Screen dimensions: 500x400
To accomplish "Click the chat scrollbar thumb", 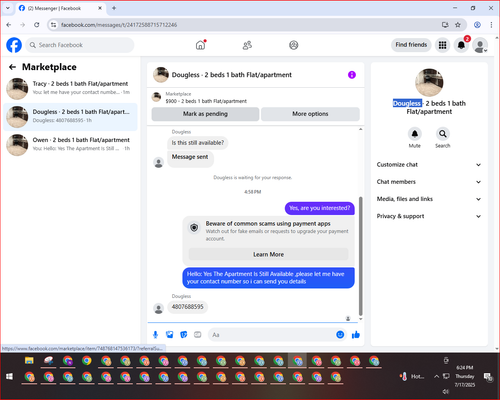I will point(360,256).
